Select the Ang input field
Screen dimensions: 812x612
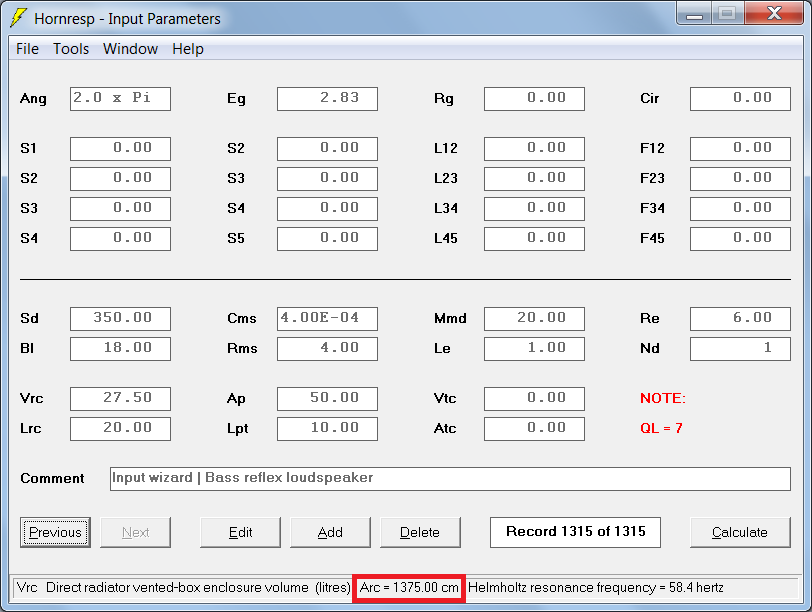pos(120,99)
